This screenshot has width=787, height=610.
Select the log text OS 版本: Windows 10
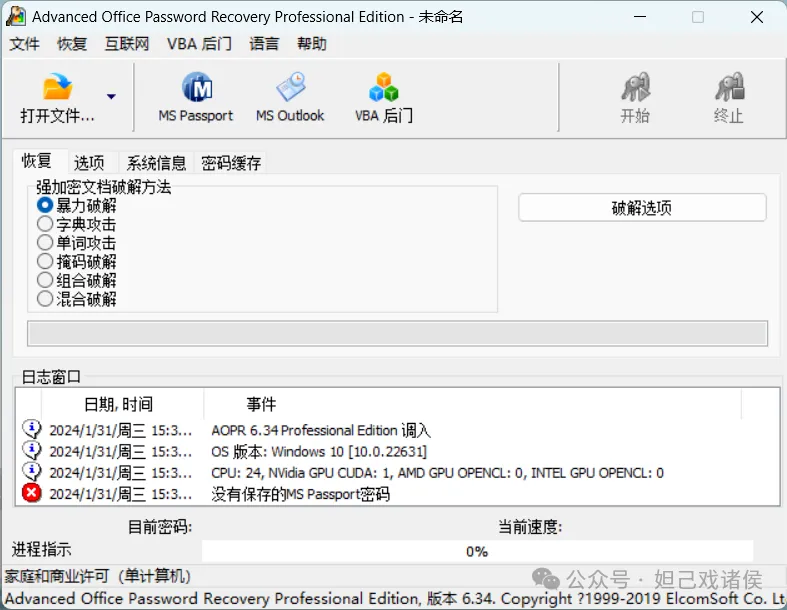[x=319, y=451]
